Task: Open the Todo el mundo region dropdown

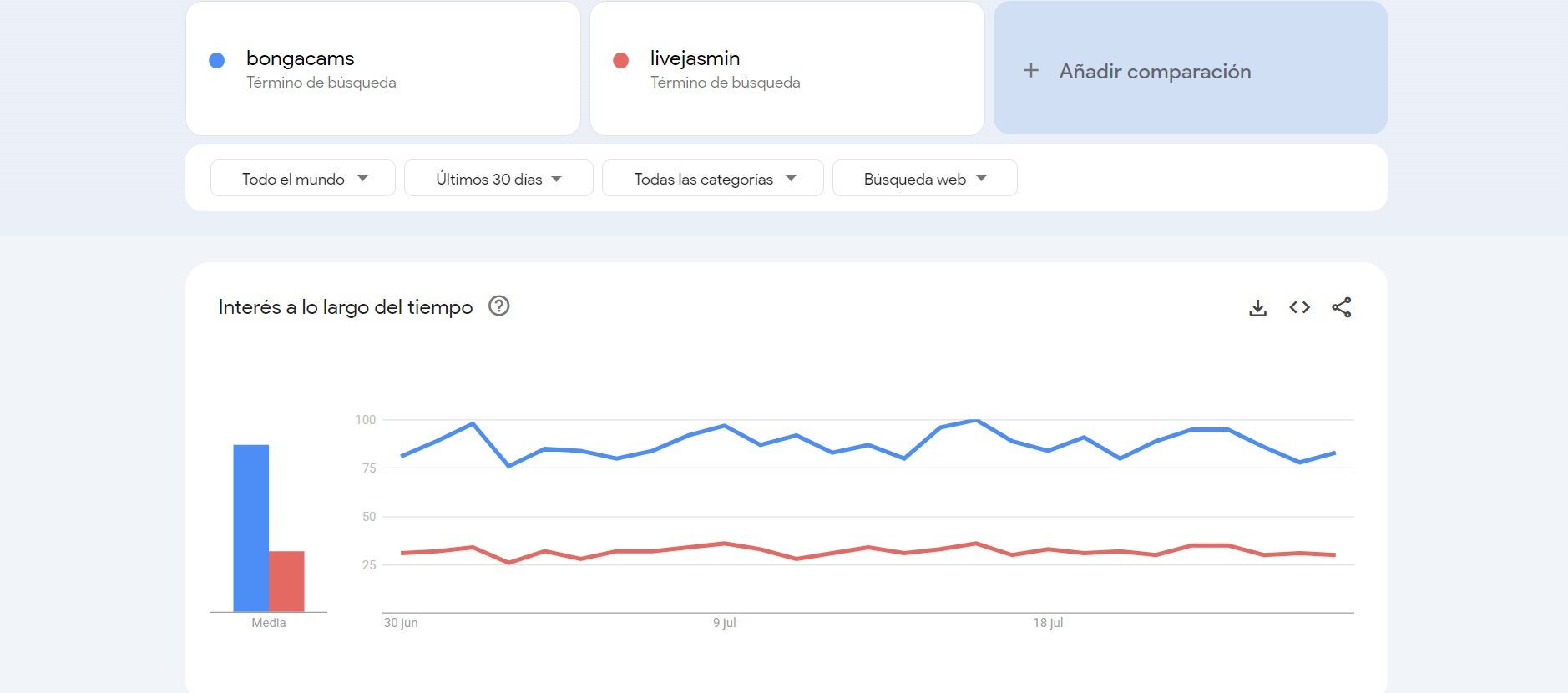Action: click(302, 179)
